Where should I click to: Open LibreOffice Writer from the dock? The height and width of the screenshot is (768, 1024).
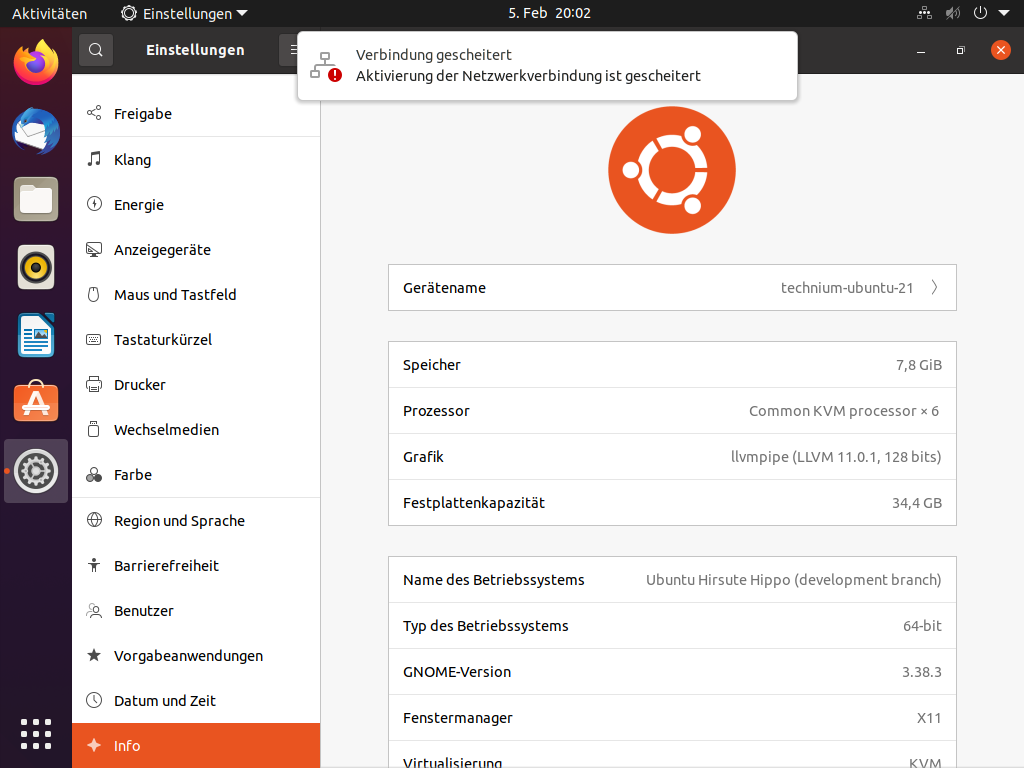coord(36,335)
